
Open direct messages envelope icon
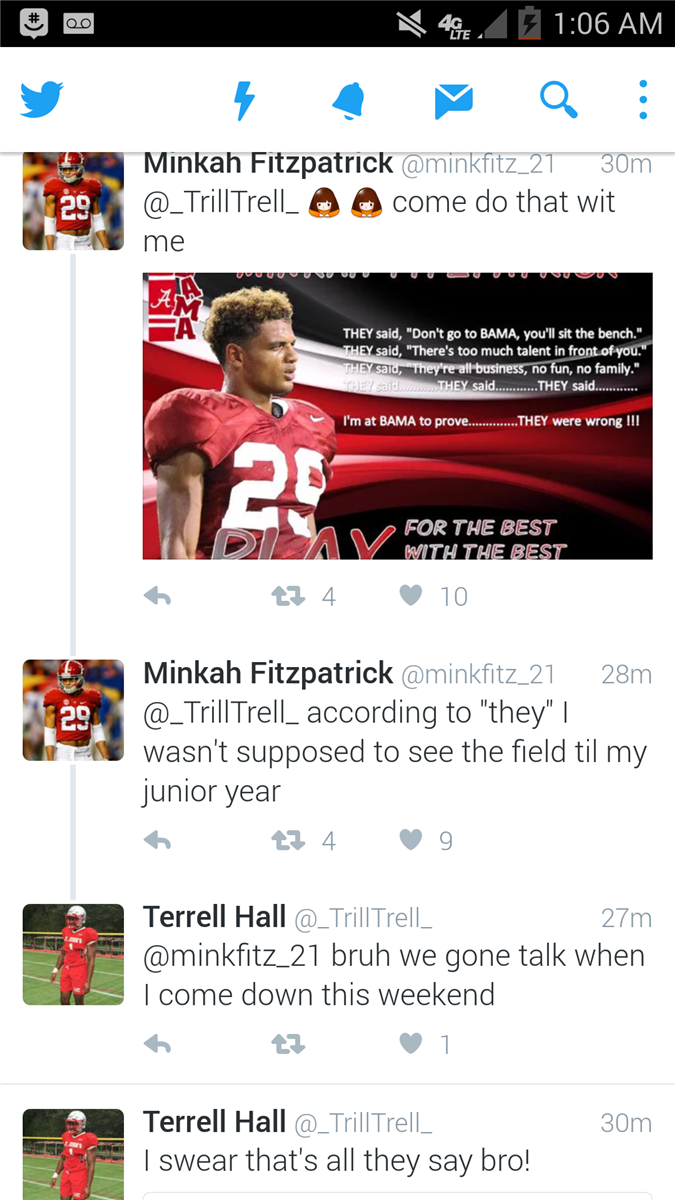pyautogui.click(x=453, y=100)
